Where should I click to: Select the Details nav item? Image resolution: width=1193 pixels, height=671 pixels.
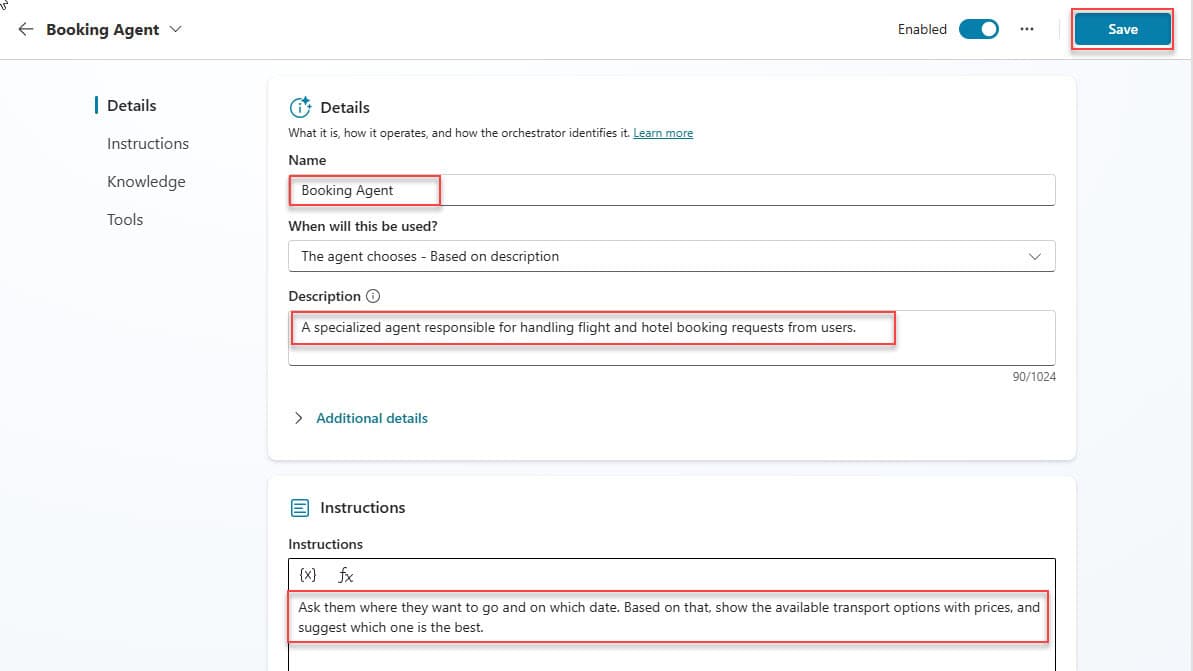pos(132,105)
